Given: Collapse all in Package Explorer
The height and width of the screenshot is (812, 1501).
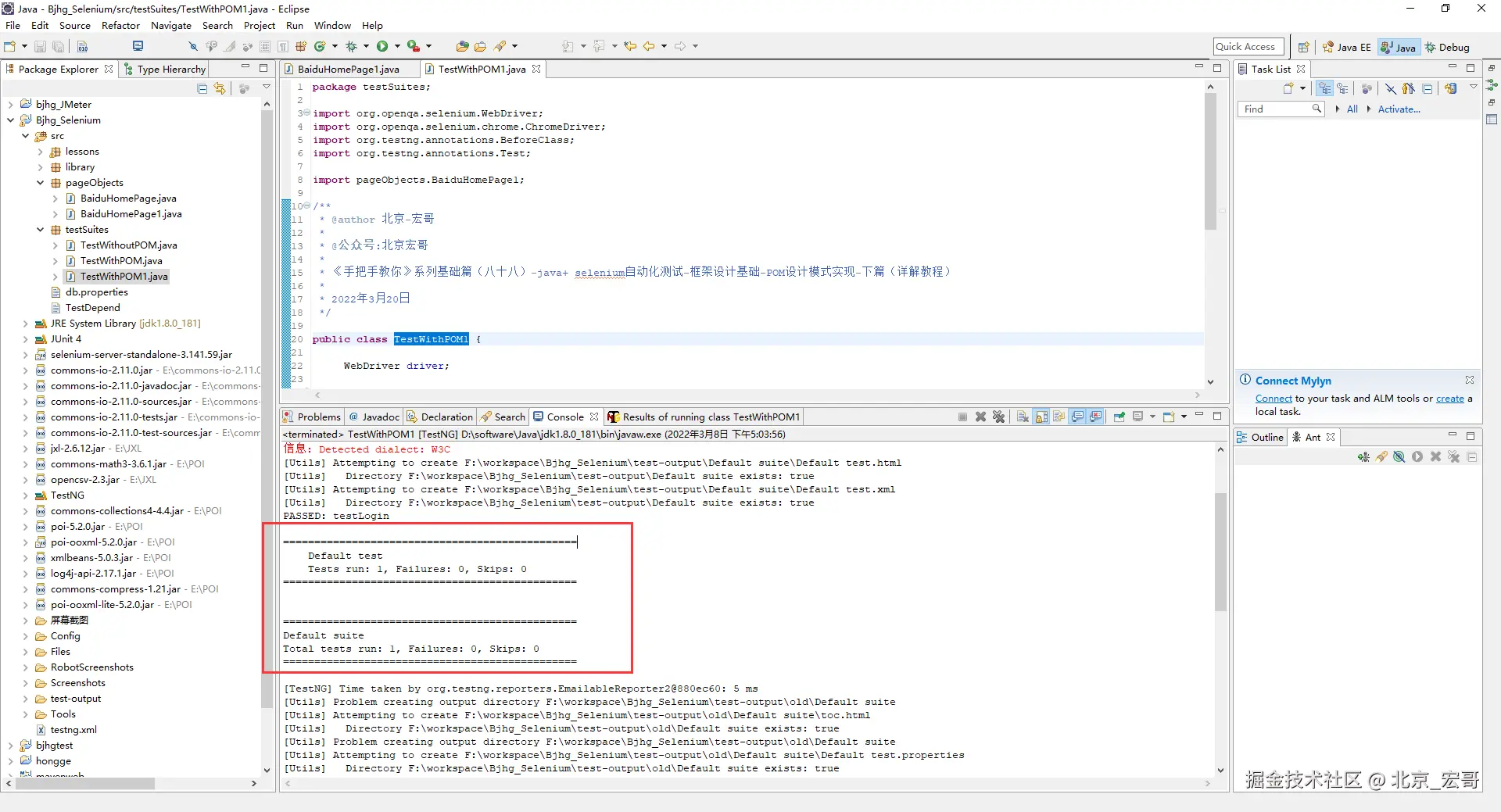Looking at the screenshot, I should pos(202,88).
